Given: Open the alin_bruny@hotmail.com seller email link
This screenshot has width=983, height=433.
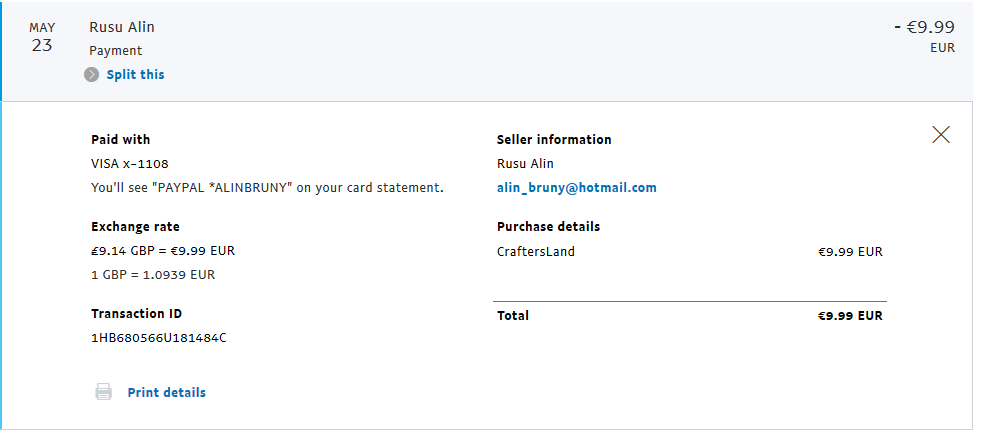Looking at the screenshot, I should pos(576,188).
